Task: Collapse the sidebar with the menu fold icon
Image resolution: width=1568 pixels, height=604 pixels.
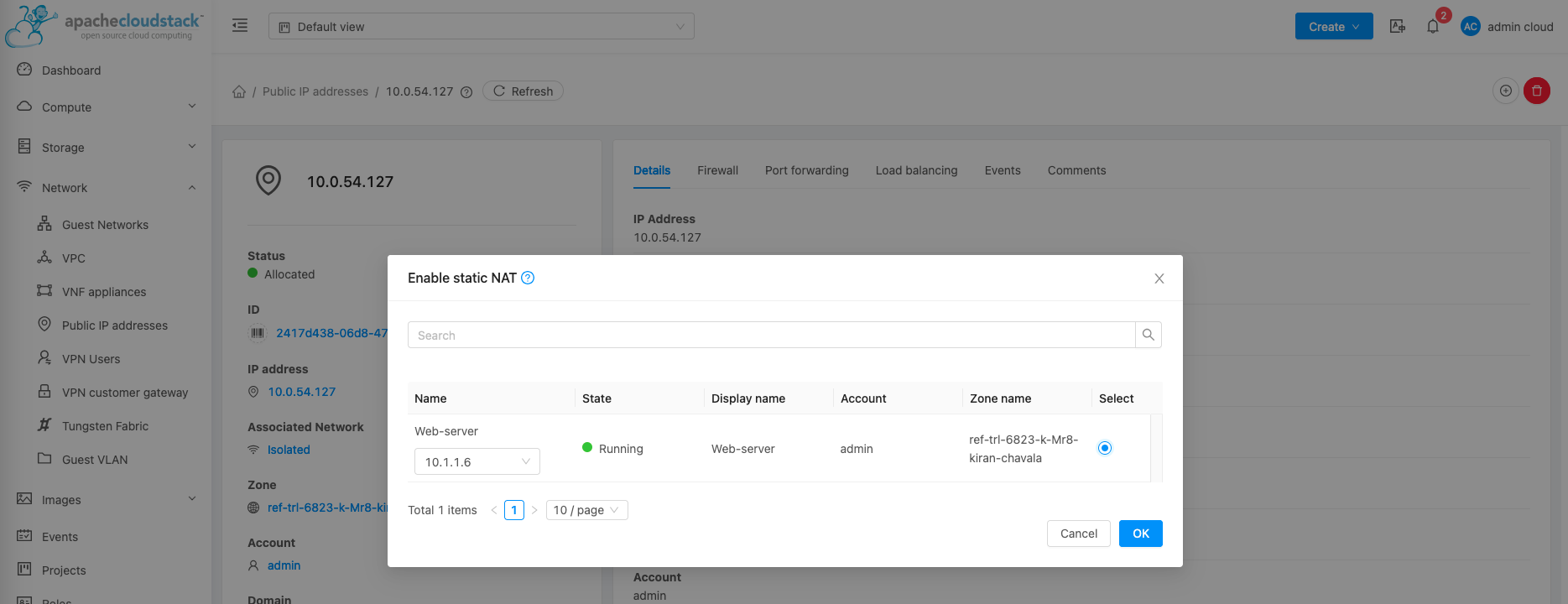Action: pos(240,26)
